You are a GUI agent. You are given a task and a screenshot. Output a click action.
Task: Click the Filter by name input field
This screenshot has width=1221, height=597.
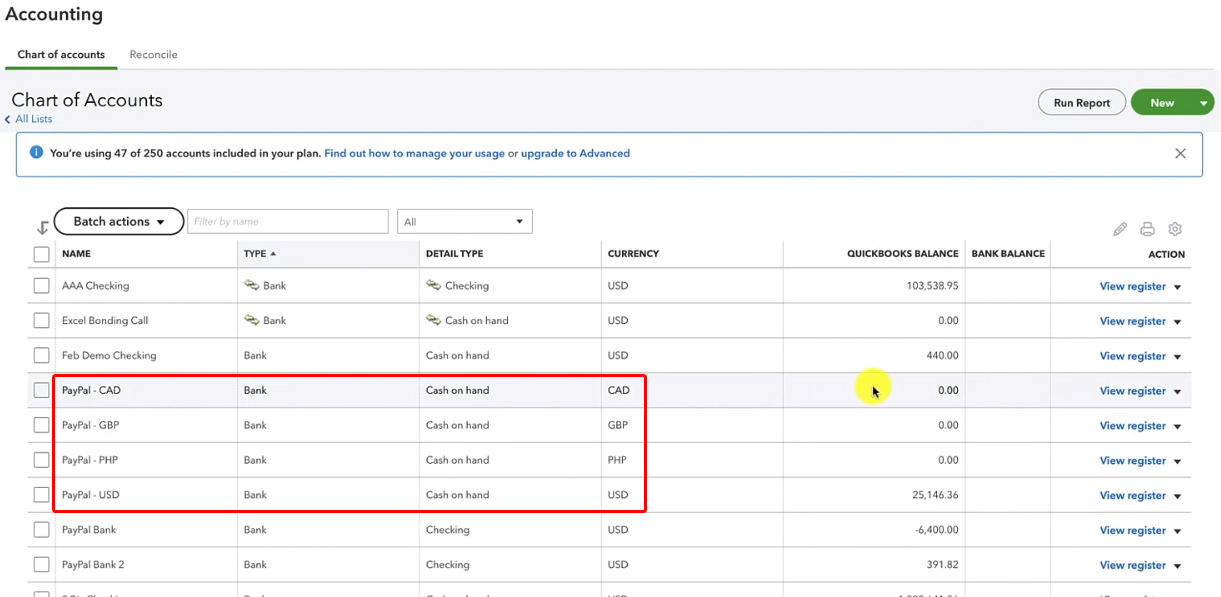(288, 221)
